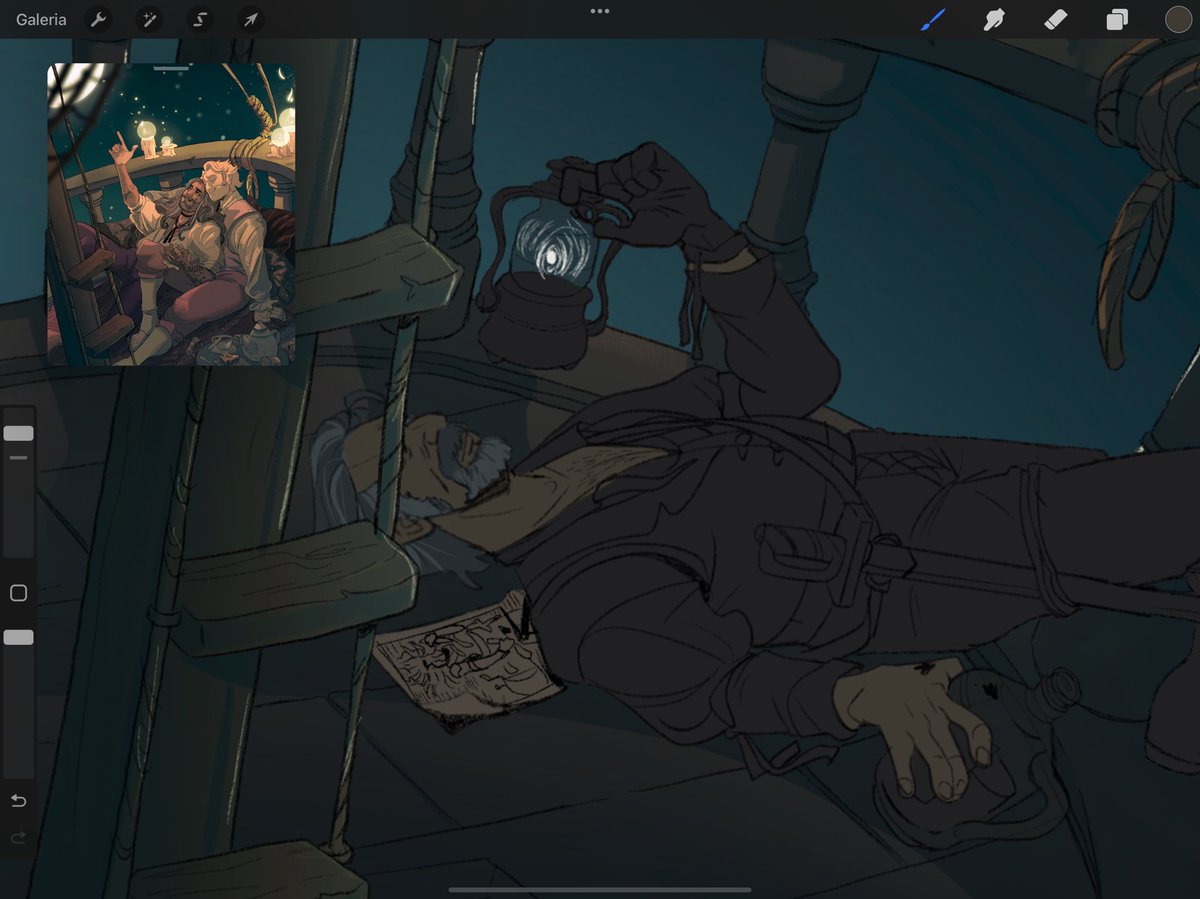Viewport: 1200px width, 899px height.
Task: Return to Galeria
Action: 41,19
